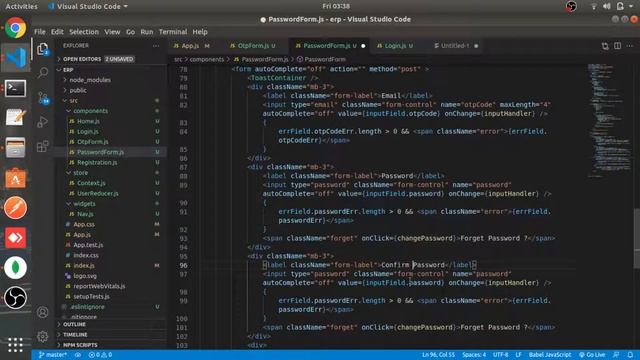
Task: Open the Help menu
Action: point(200,32)
